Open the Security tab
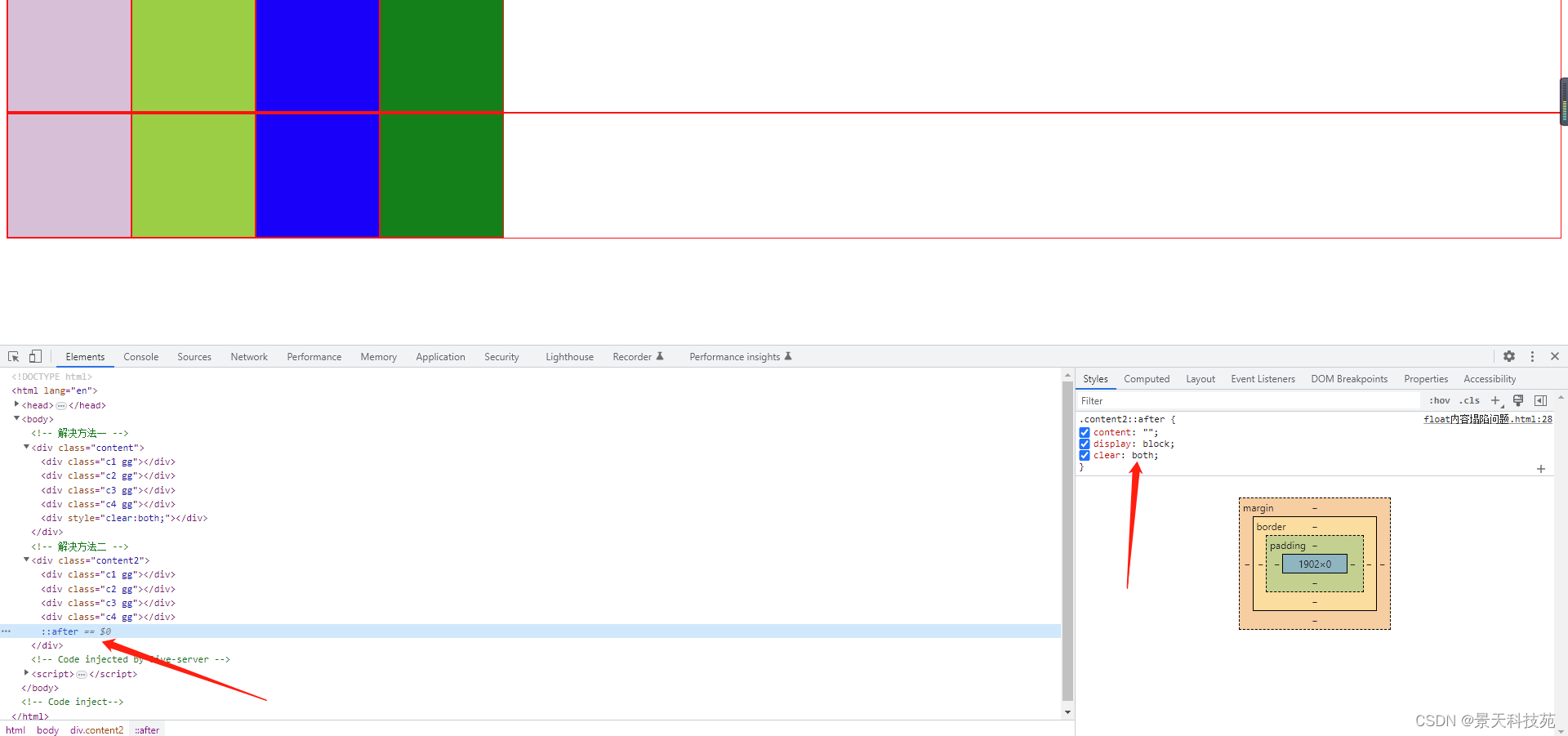This screenshot has height=736, width=1568. 501,357
